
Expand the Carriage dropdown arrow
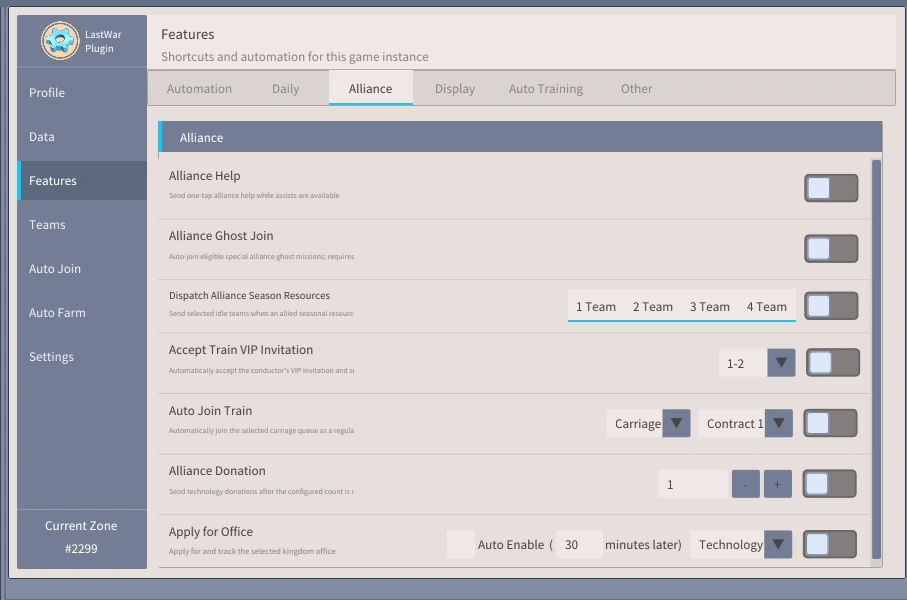(x=676, y=424)
